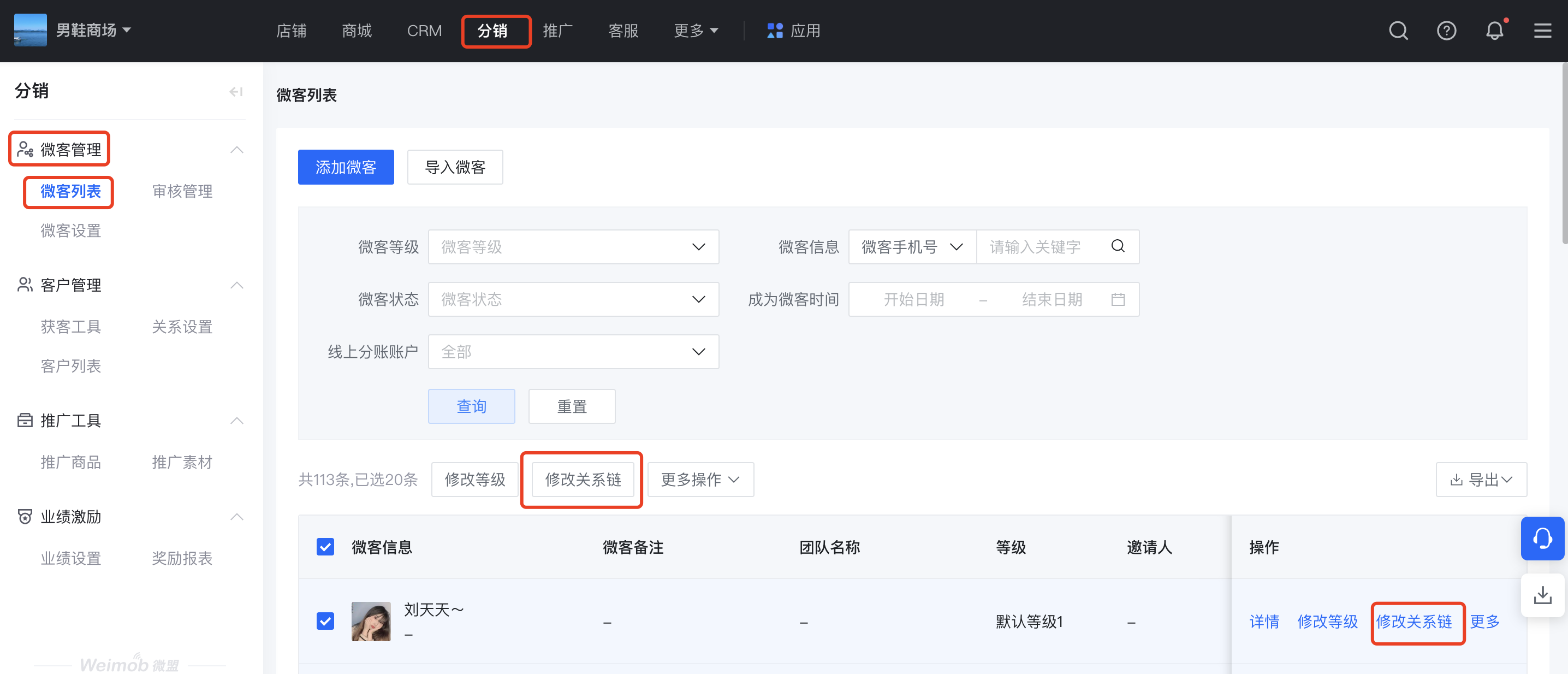Click 详情 link for 刘天天～
1568x674 pixels.
pos(1264,621)
